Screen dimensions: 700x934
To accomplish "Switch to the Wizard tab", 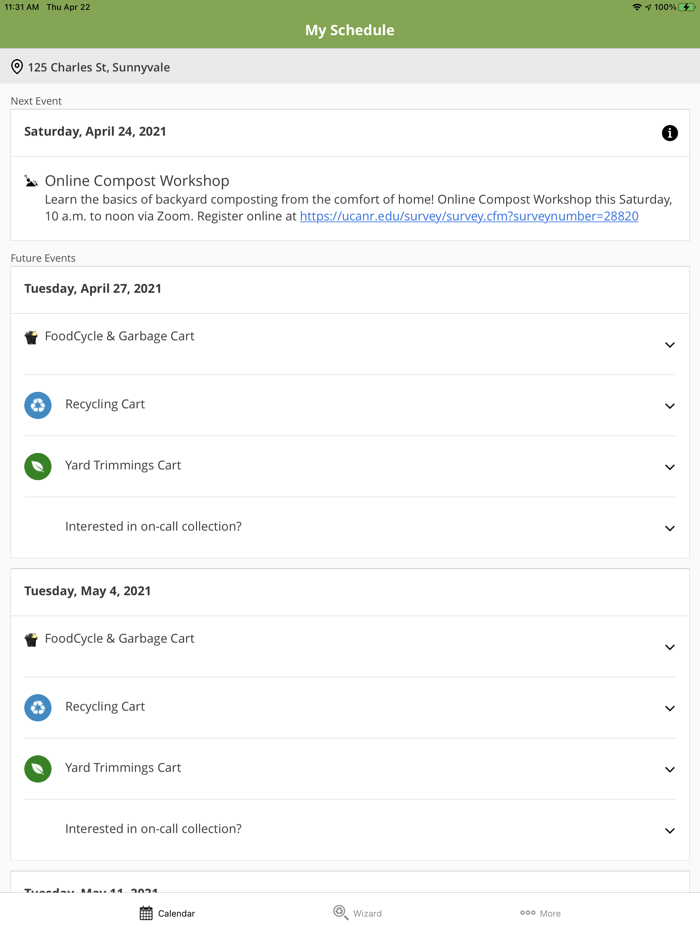I will (x=357, y=913).
